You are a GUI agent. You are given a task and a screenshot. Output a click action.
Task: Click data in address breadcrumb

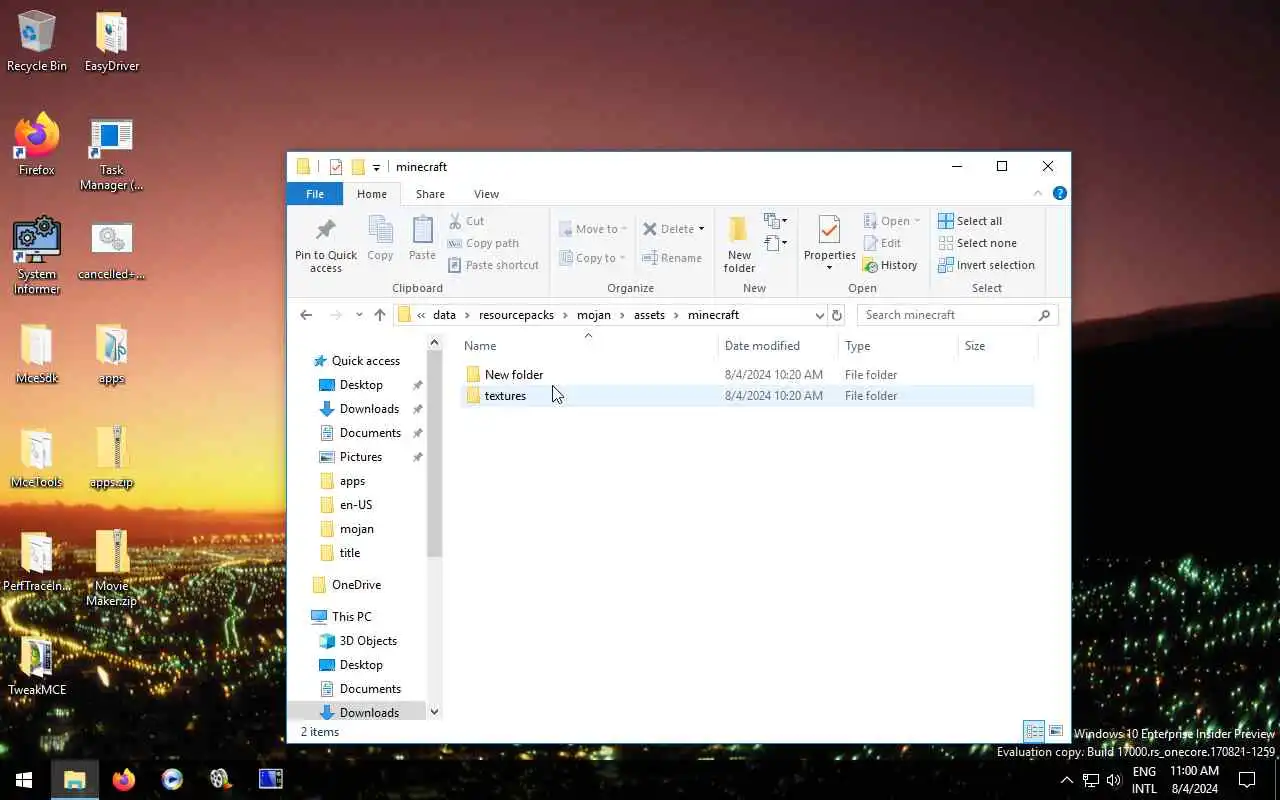444,315
